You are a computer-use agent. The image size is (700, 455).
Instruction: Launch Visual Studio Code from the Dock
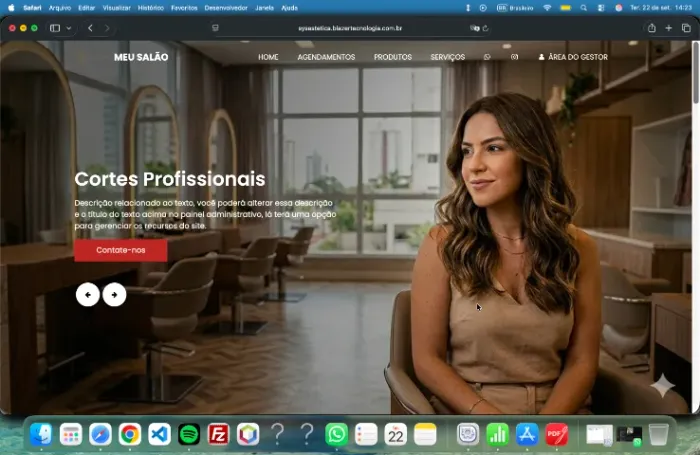pos(159,434)
